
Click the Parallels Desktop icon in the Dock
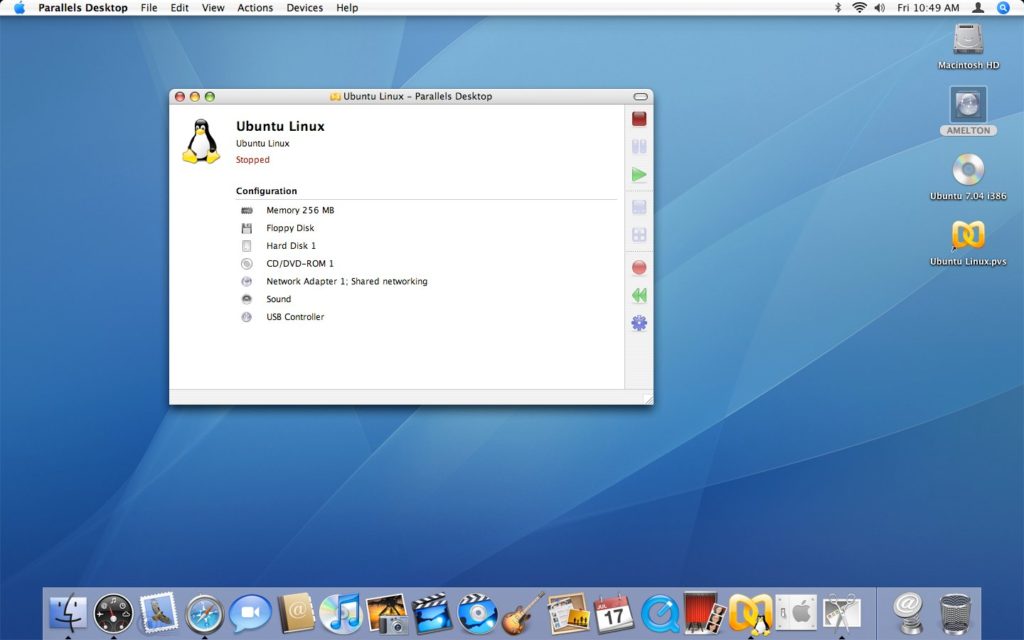[750, 613]
